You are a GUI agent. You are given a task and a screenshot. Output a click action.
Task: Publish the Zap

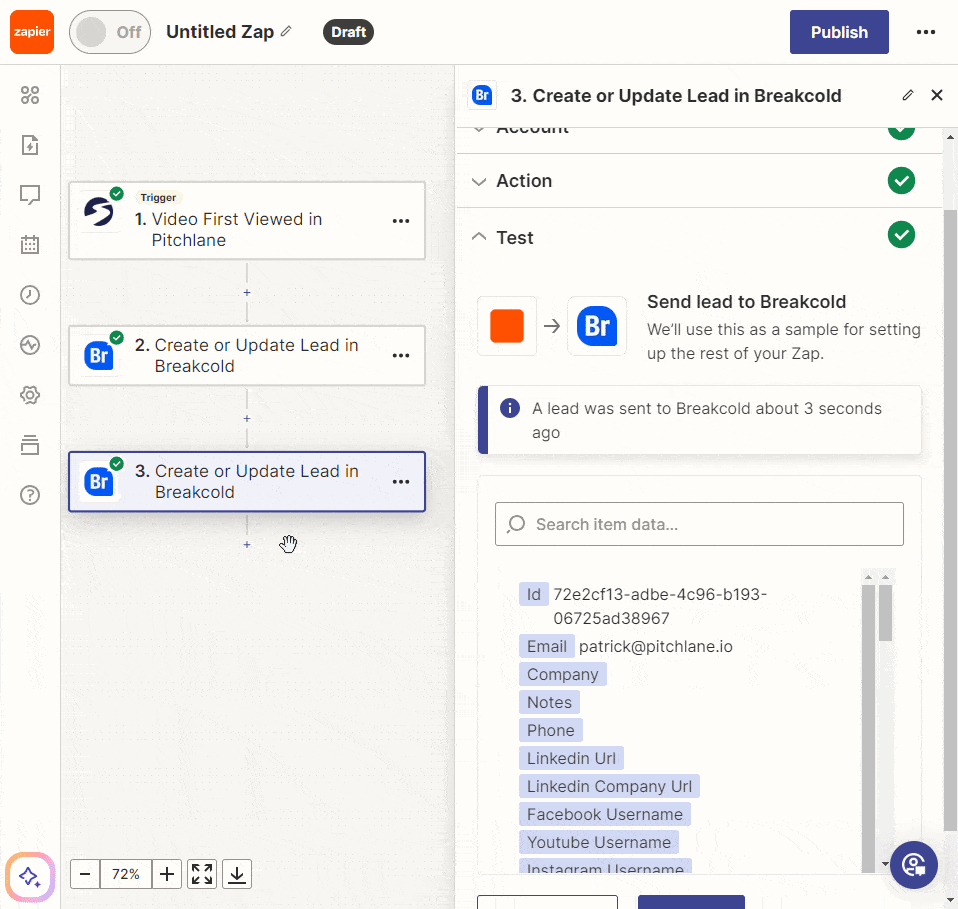pyautogui.click(x=839, y=32)
